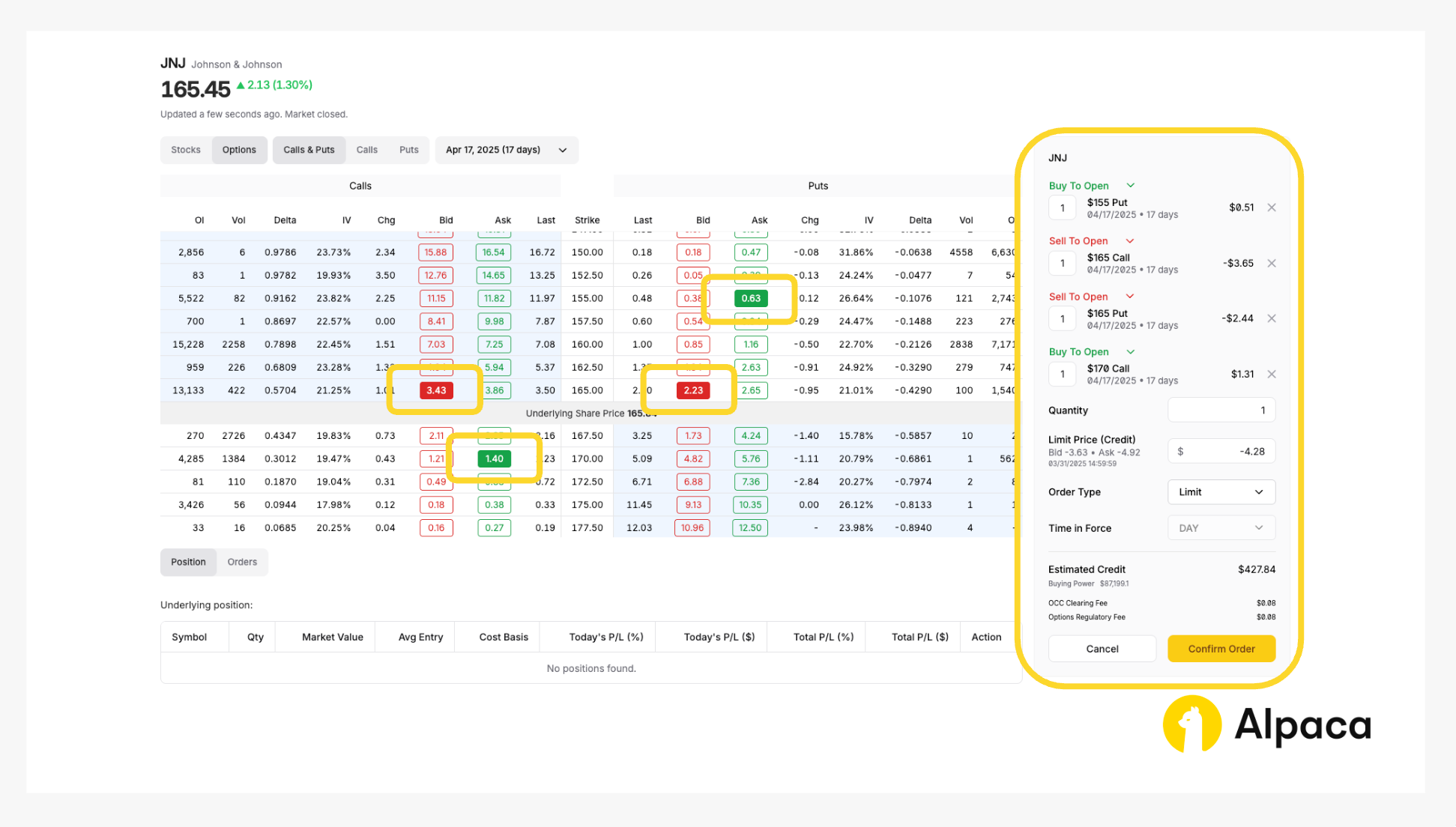Click put bid 2.23 at 165.00 strike
Screen dimensions: 1456x827
click(x=693, y=390)
